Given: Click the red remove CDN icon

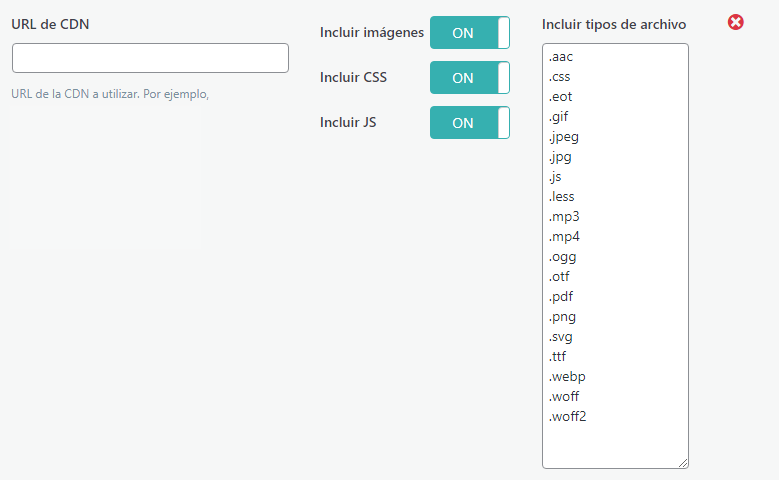Looking at the screenshot, I should click(736, 22).
